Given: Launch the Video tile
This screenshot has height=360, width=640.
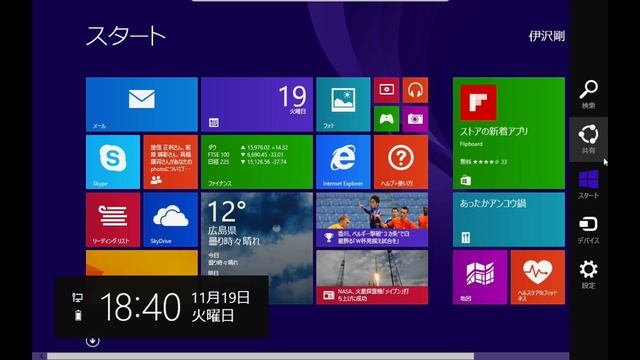Looking at the screenshot, I should point(387,90).
